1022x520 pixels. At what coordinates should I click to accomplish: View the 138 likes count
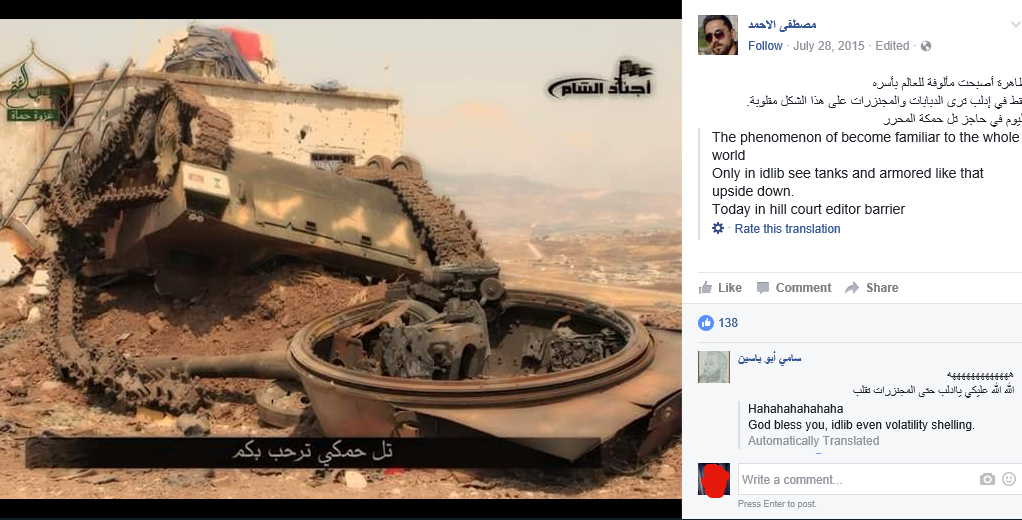tap(728, 323)
